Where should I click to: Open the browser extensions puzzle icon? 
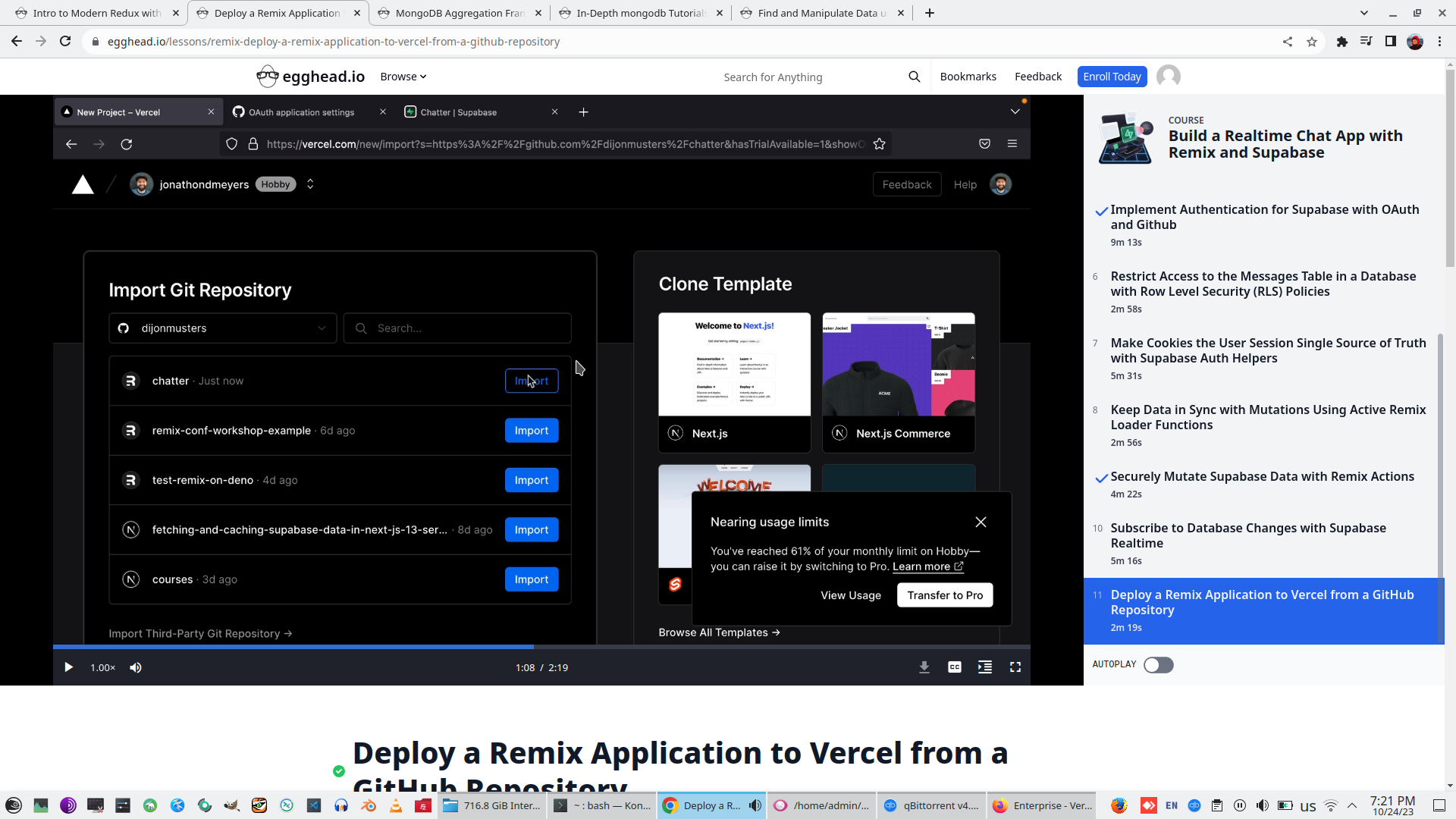click(x=1341, y=42)
